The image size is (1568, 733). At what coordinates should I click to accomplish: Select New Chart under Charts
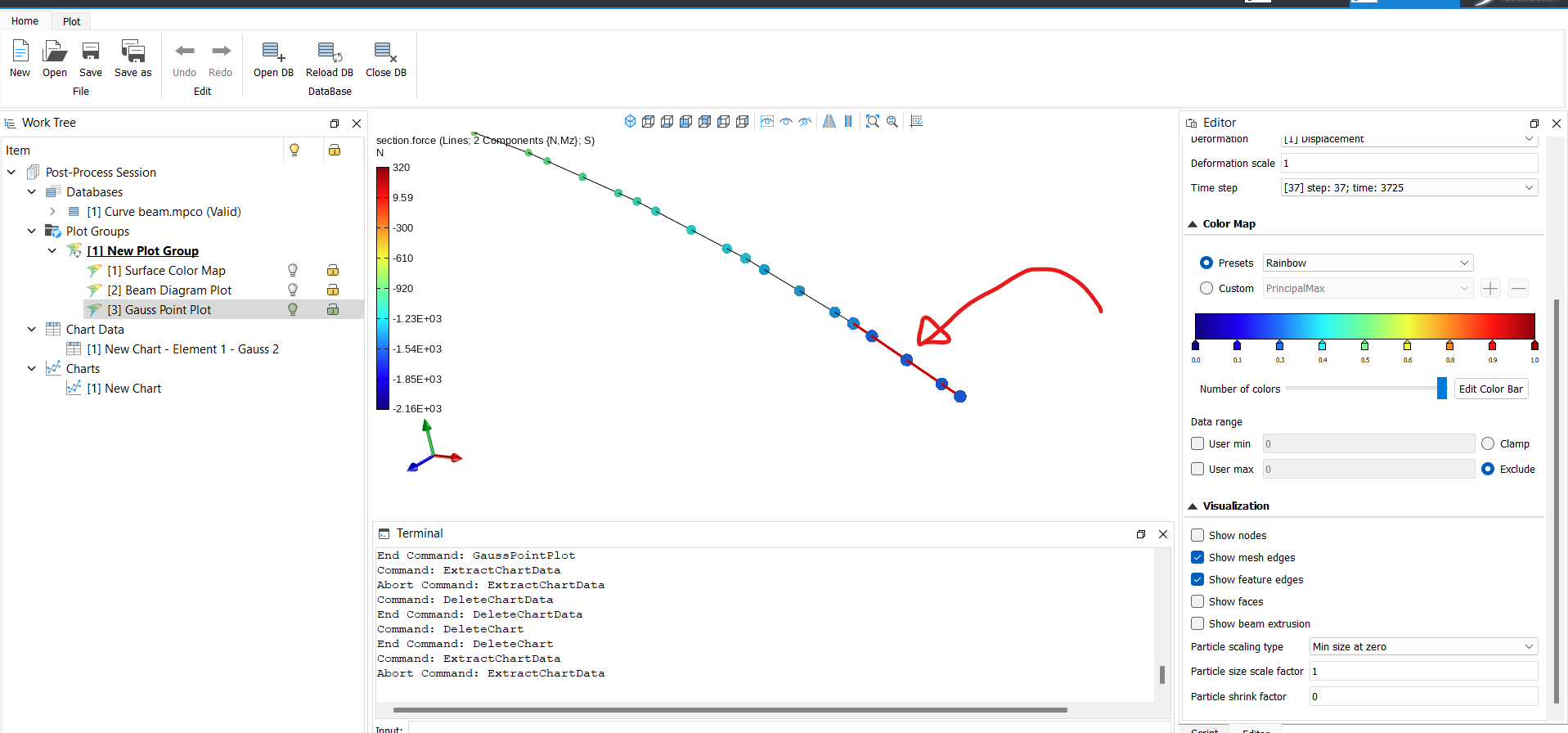click(x=124, y=388)
